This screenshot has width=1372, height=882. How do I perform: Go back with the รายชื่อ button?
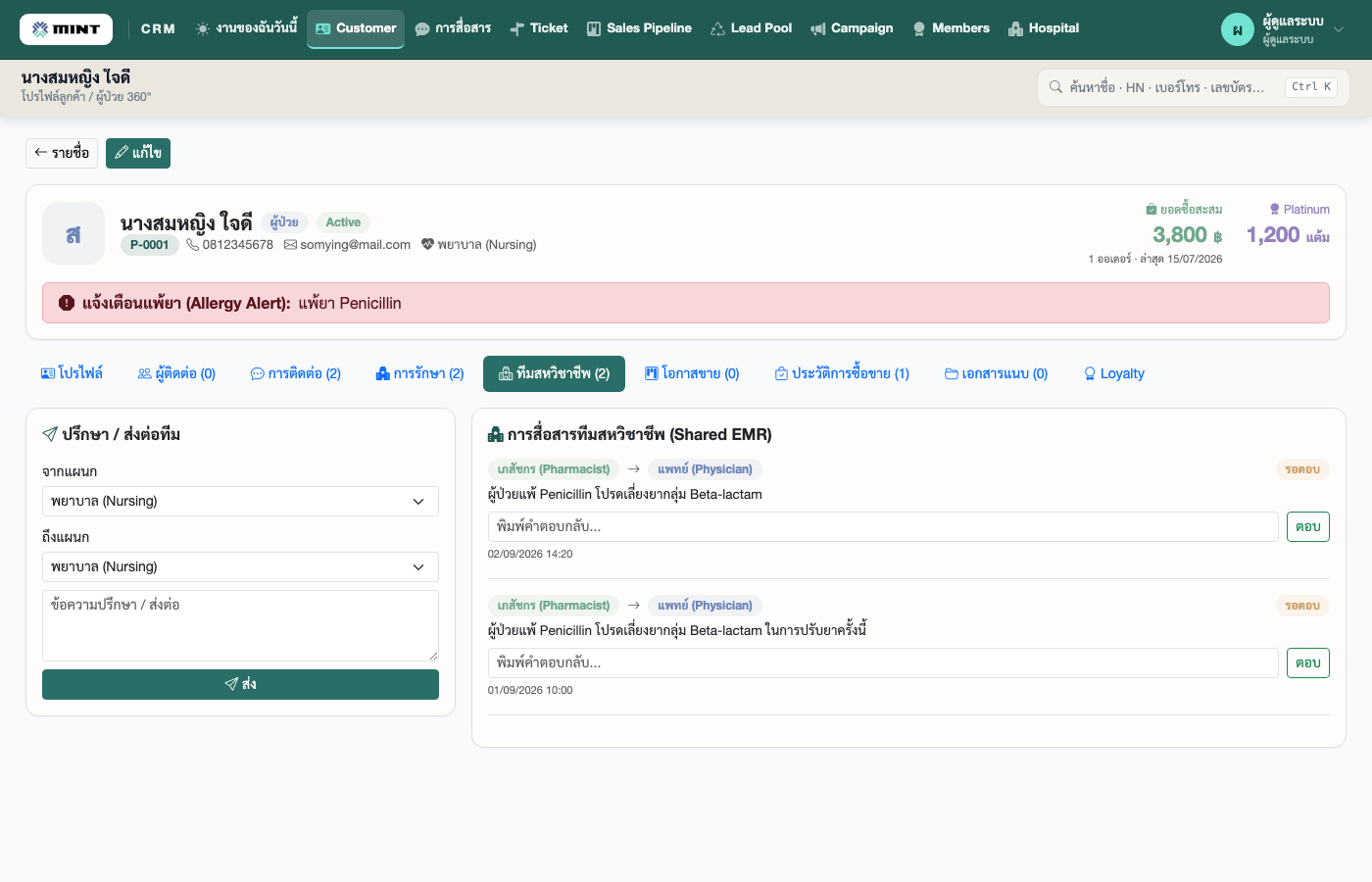[x=62, y=153]
